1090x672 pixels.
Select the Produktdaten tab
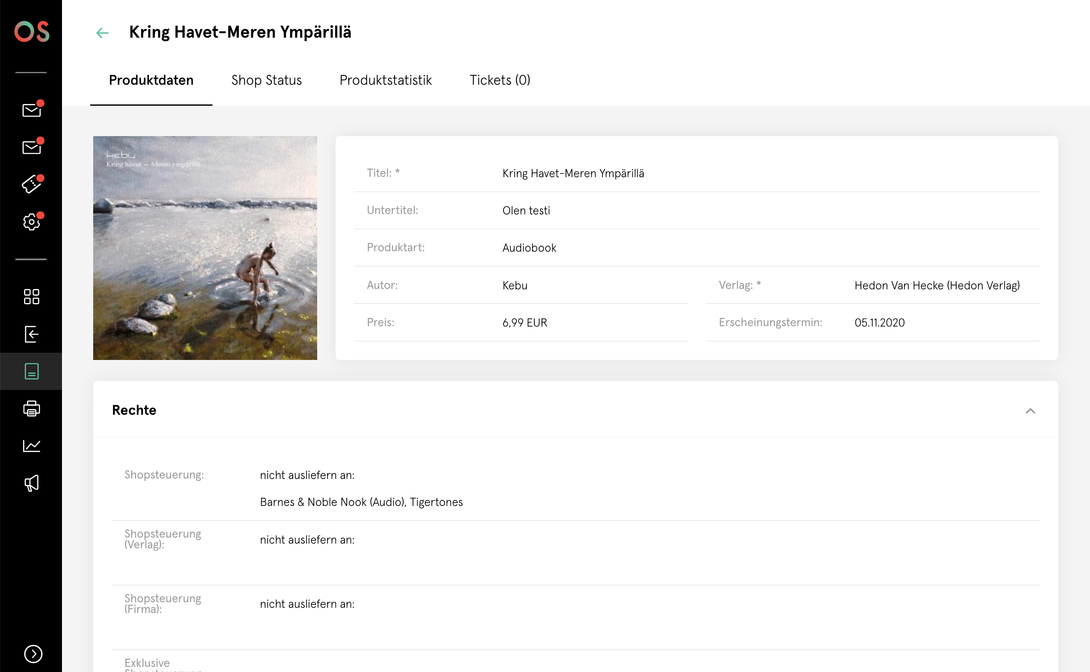pyautogui.click(x=151, y=80)
